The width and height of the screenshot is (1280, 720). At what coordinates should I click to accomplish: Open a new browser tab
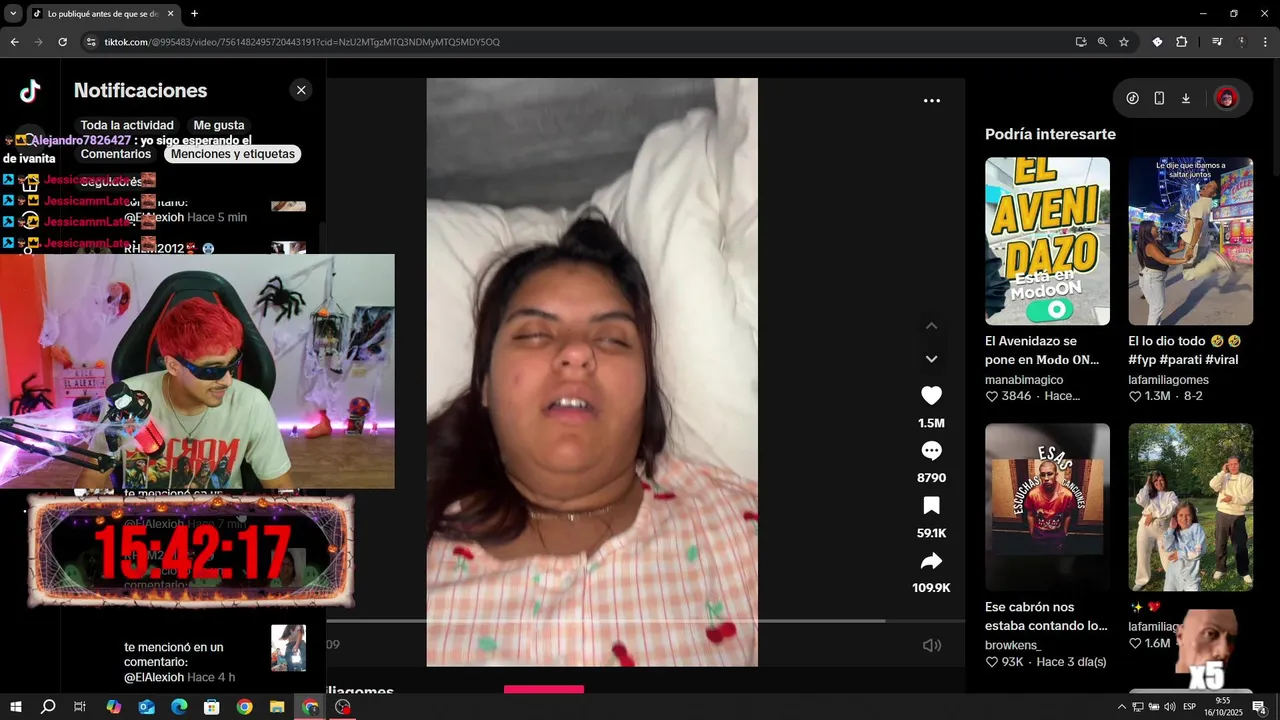click(x=194, y=14)
